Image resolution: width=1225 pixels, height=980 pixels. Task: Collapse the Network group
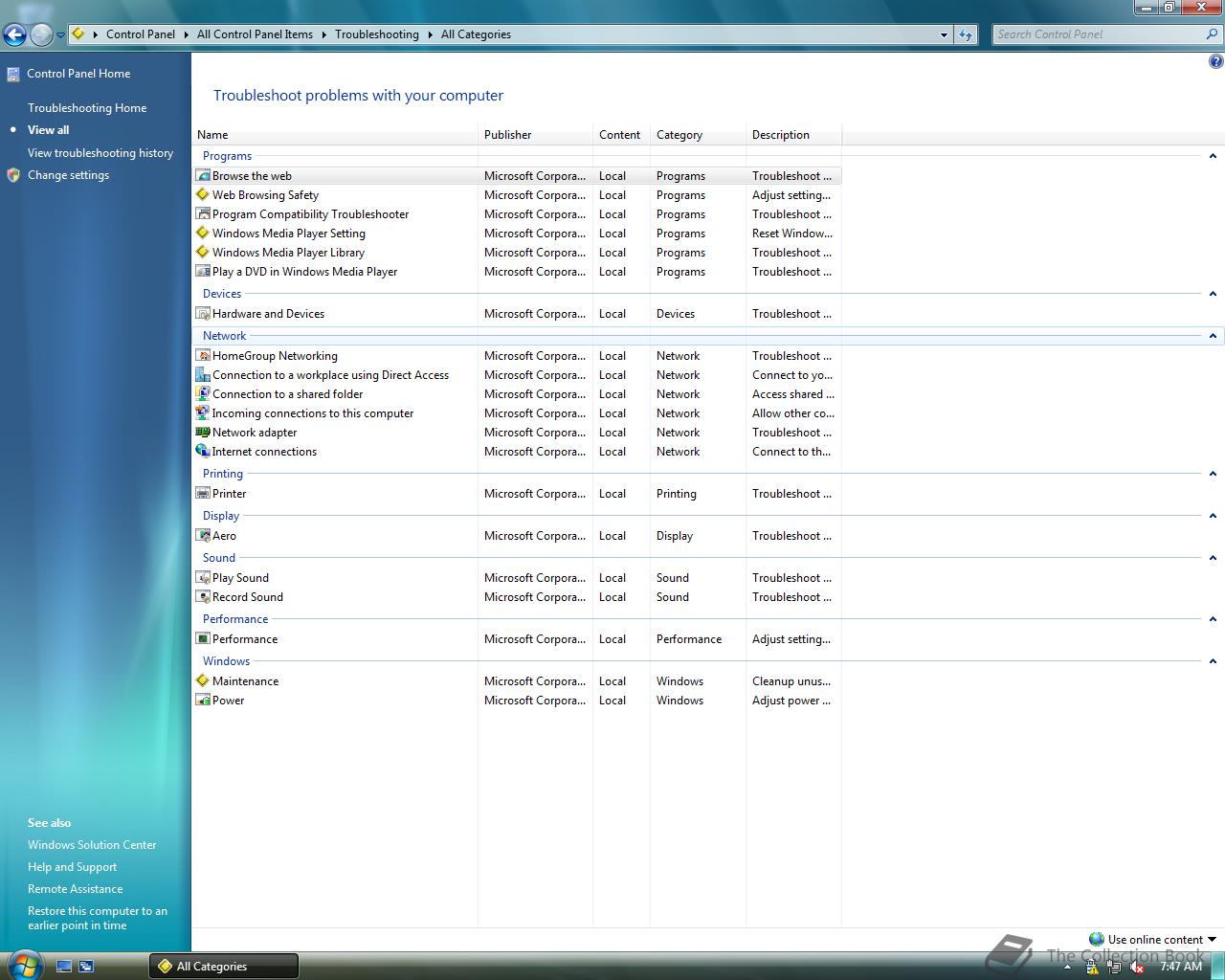click(x=1213, y=336)
